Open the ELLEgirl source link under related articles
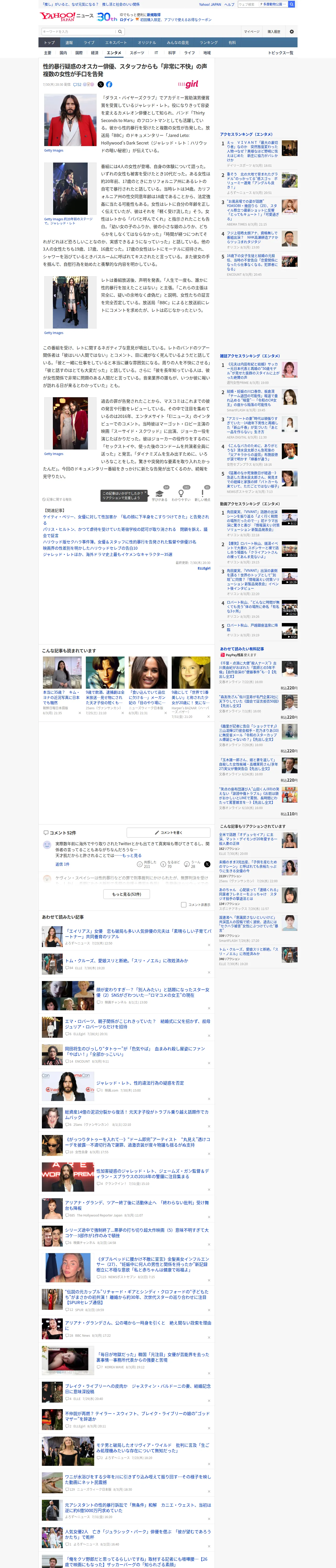 point(204,568)
